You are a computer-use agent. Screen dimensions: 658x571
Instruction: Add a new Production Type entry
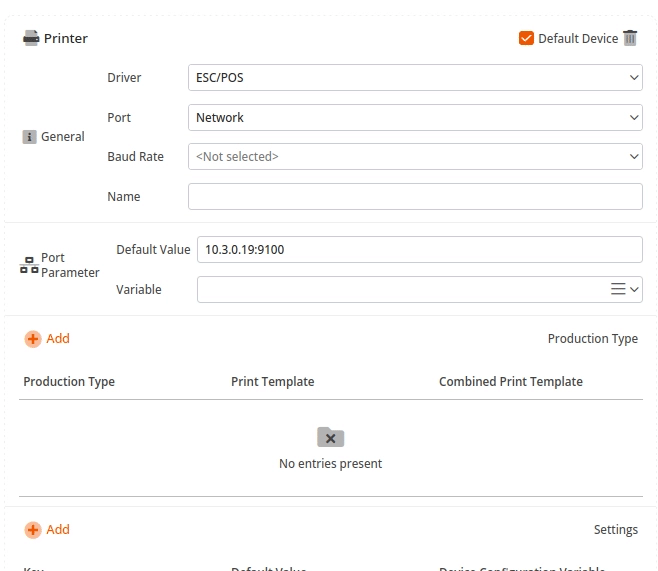coord(57,339)
